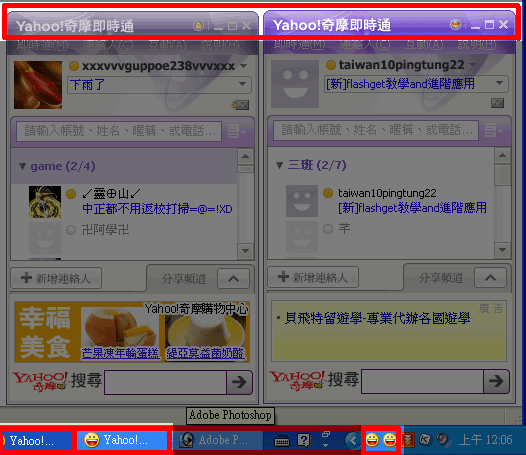Open dropdown arrow next to xxxvvvguppoe238vvvxxx
This screenshot has height=455, width=526.
244,66
